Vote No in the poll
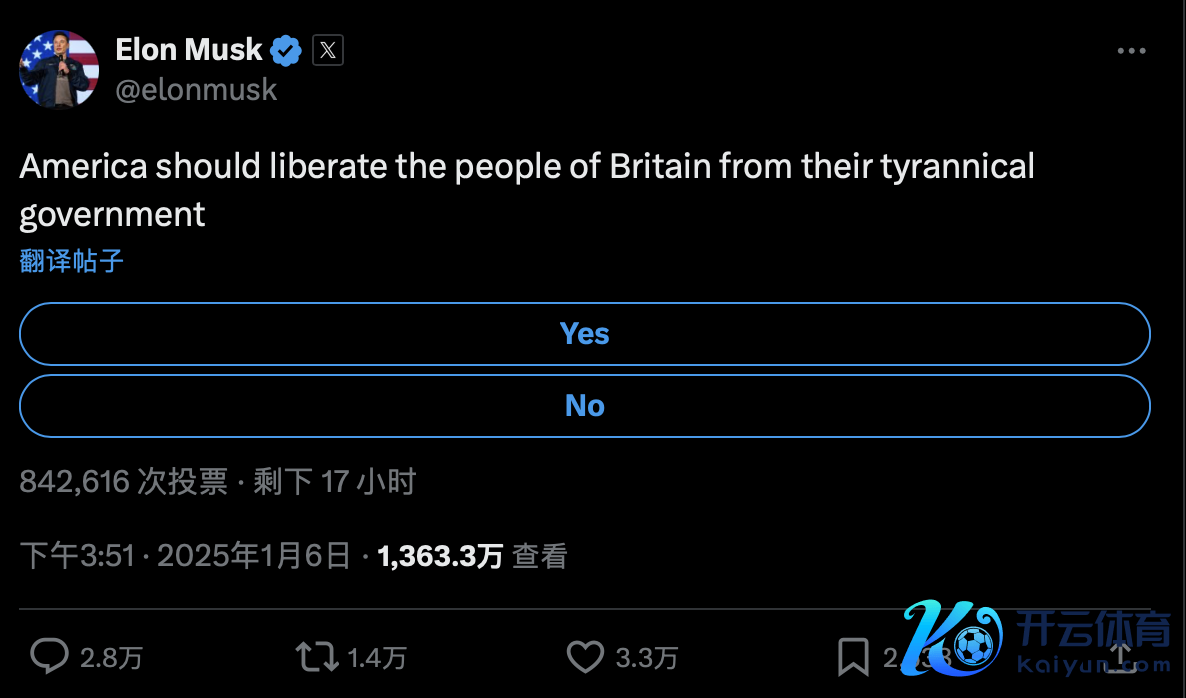 (x=584, y=406)
